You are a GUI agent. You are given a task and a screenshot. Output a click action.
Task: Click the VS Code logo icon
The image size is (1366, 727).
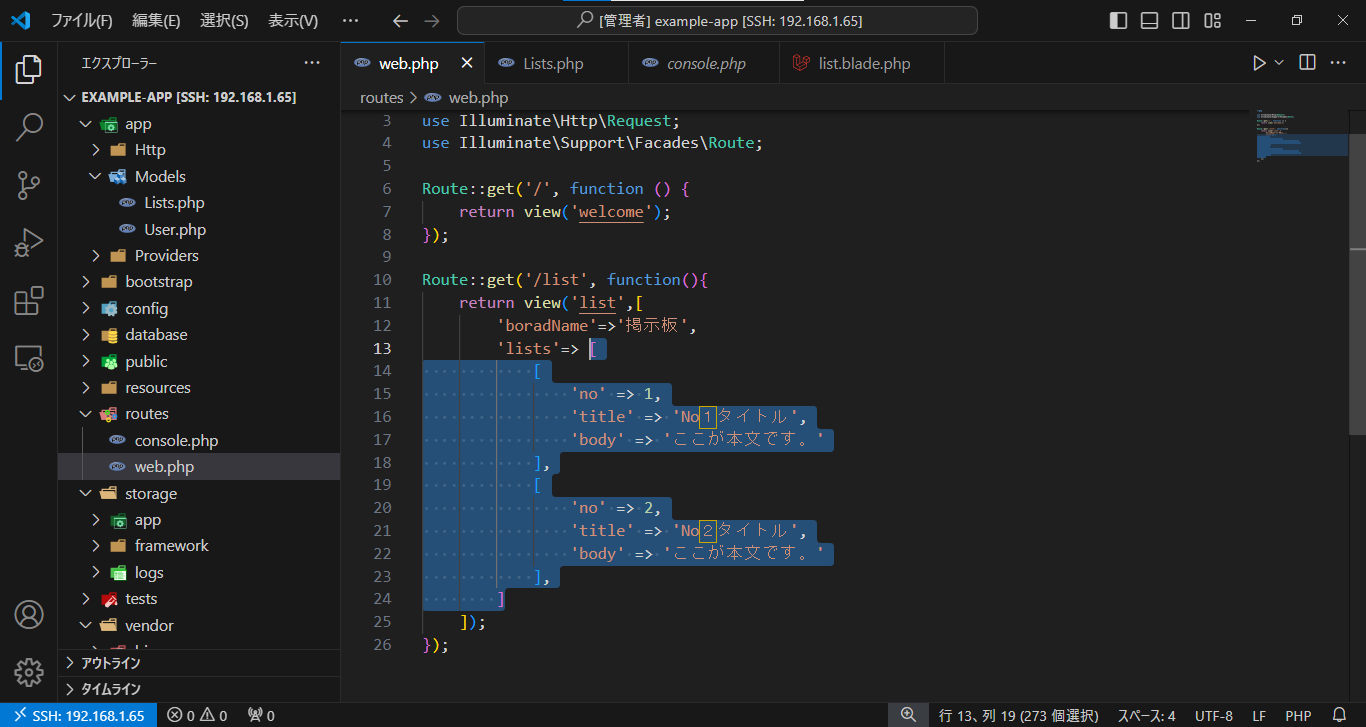point(21,20)
